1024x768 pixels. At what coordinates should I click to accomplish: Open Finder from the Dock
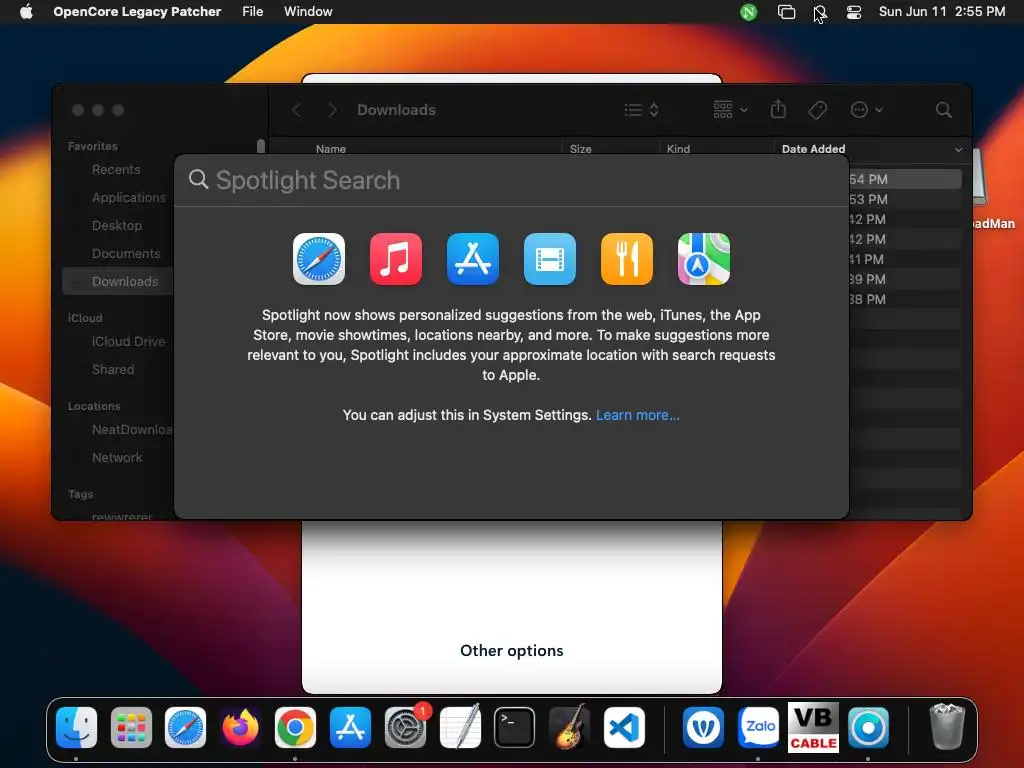76,727
